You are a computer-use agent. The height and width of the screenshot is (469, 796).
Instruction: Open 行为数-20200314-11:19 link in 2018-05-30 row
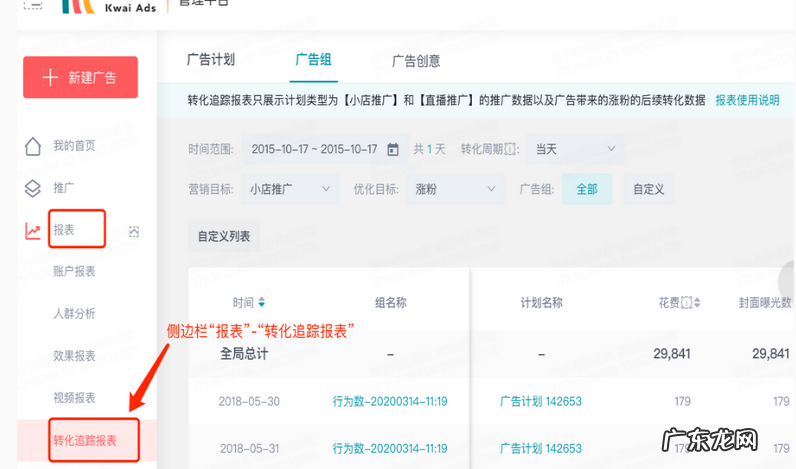[x=390, y=401]
